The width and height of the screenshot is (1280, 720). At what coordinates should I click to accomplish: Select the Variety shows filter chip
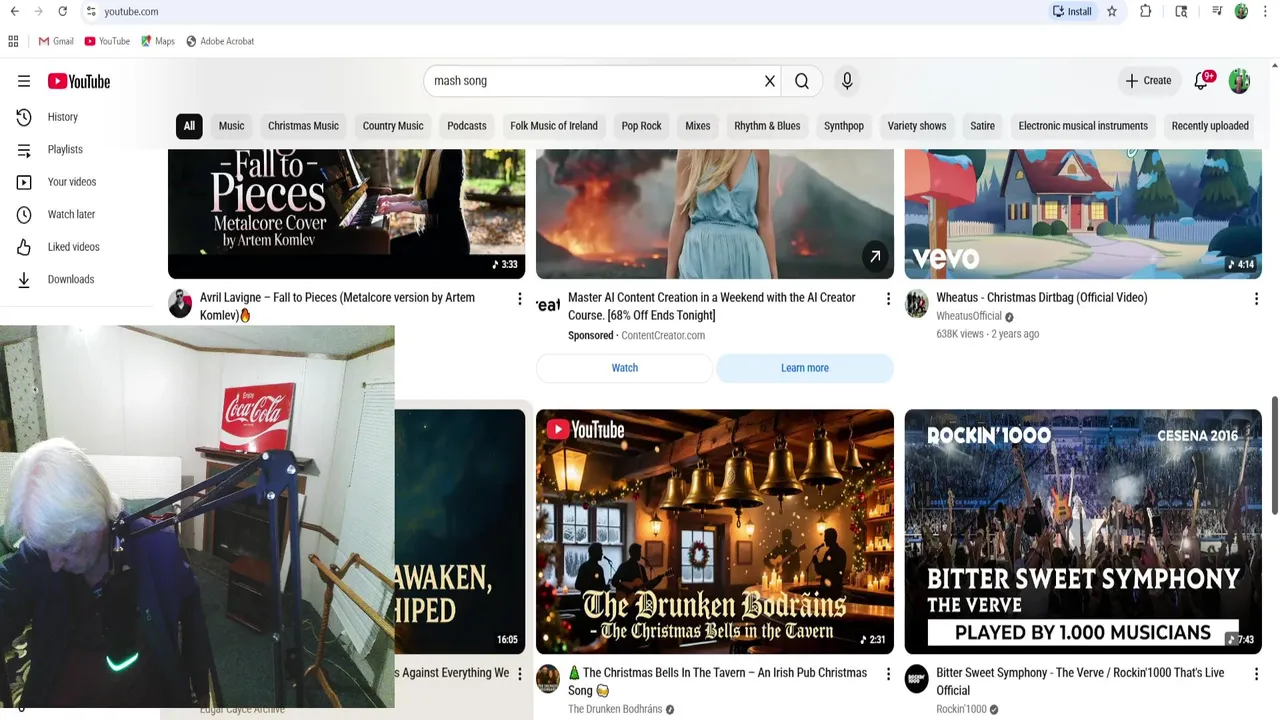[917, 126]
